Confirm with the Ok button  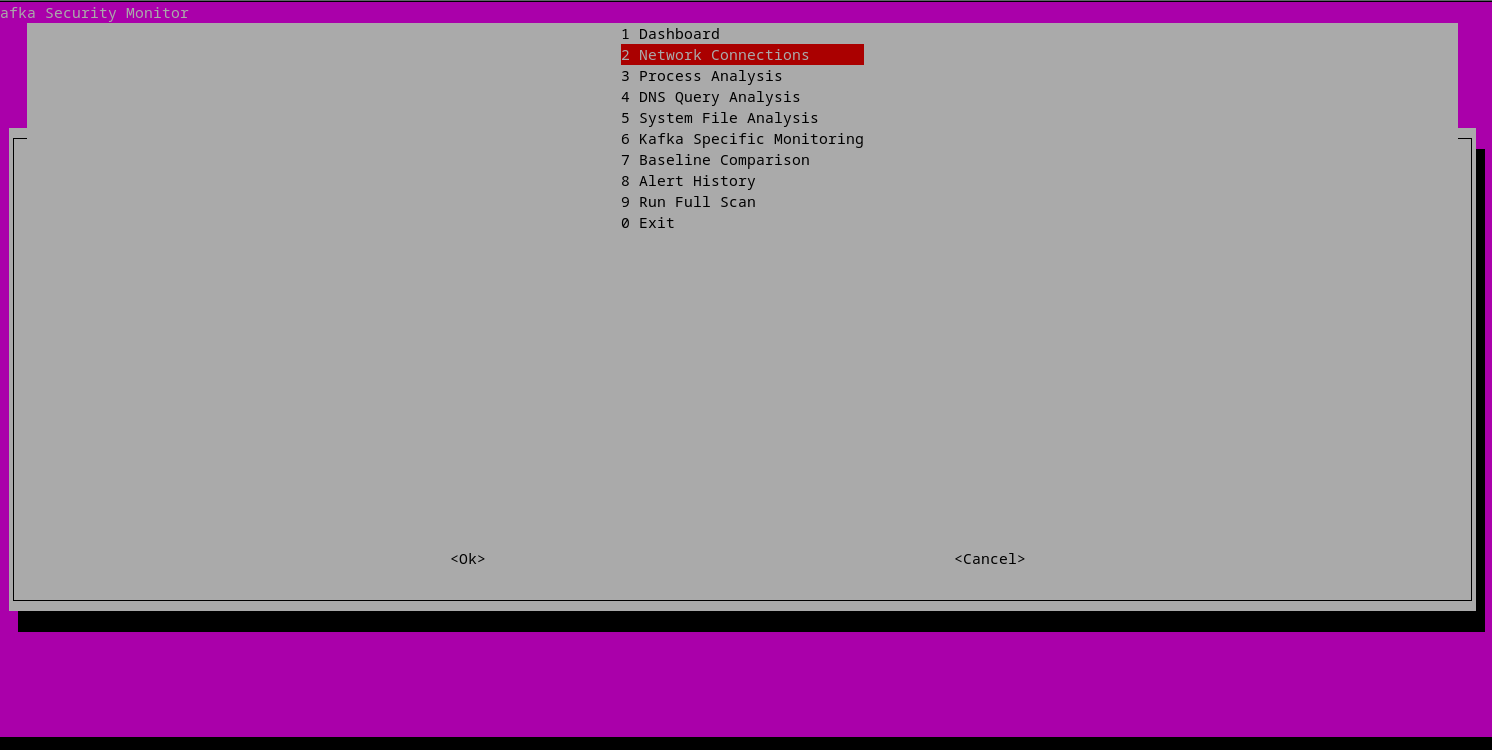[x=468, y=559]
